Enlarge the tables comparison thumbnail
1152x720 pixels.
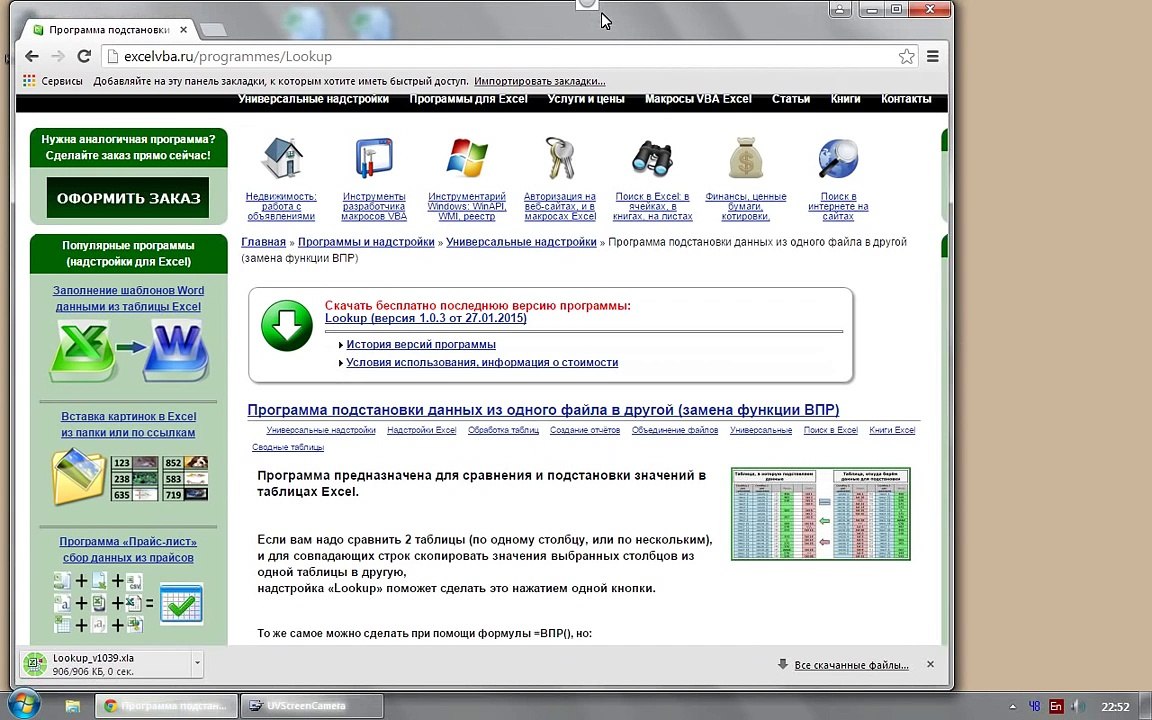point(821,514)
